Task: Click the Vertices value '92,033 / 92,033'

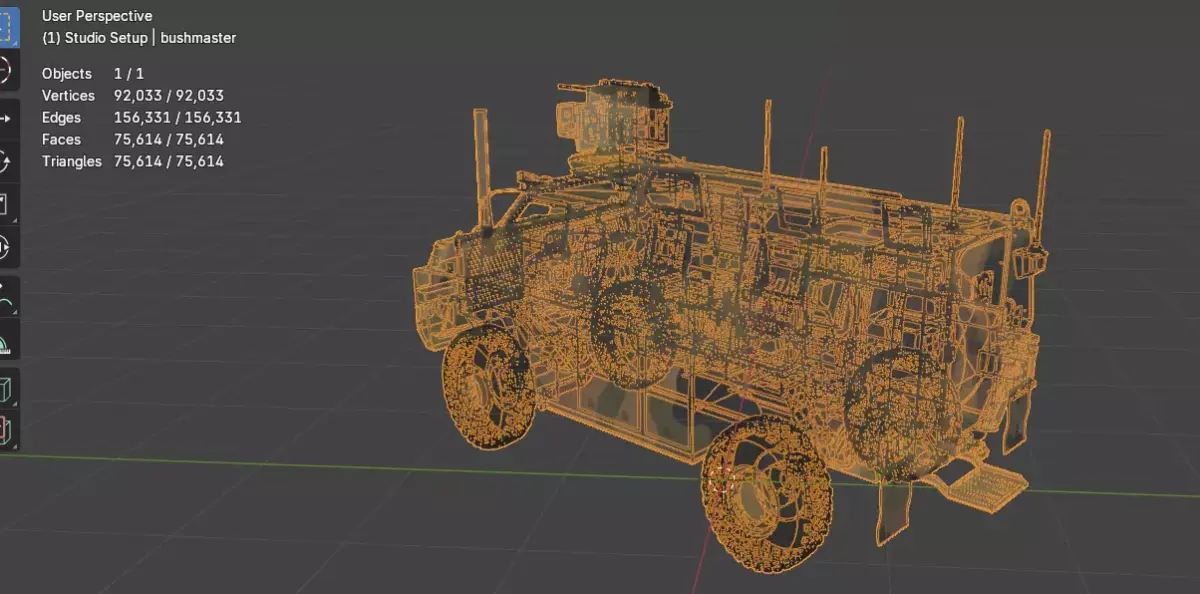Action: coord(169,96)
